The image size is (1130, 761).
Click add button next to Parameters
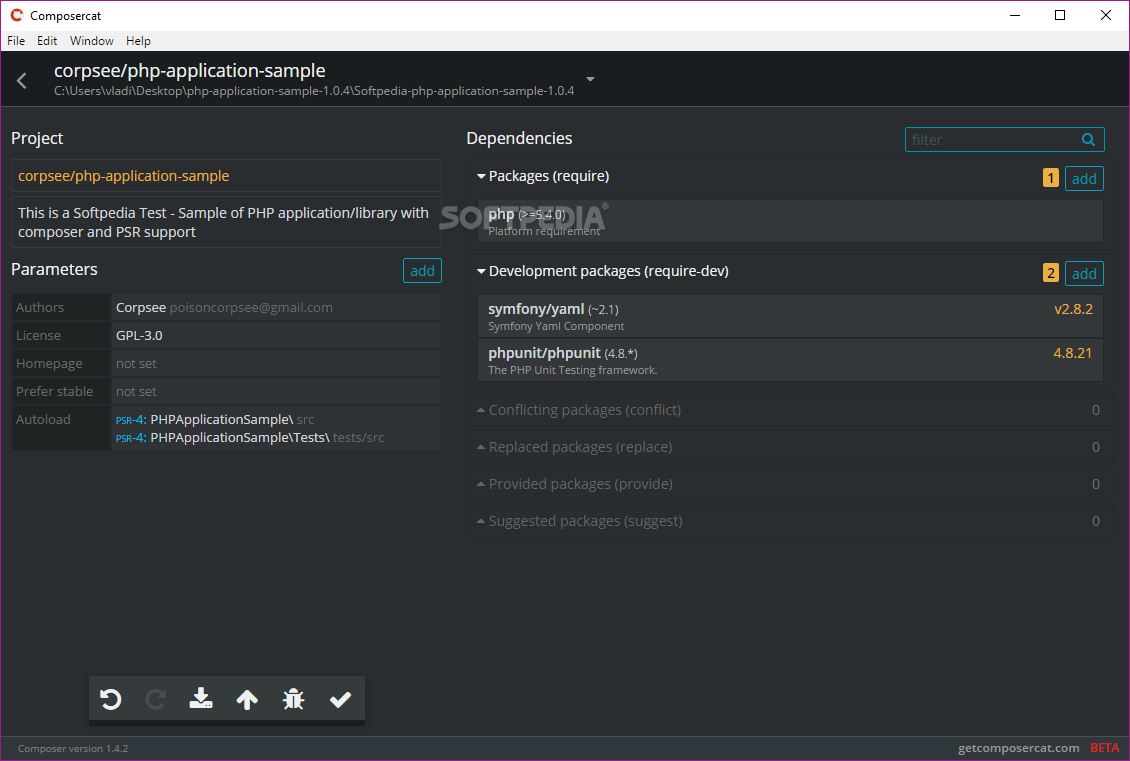tap(422, 271)
